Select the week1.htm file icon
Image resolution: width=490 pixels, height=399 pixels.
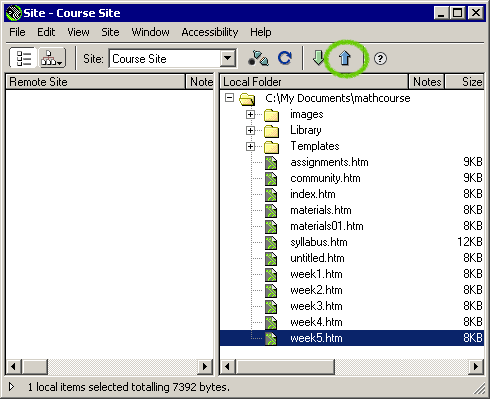(271, 275)
